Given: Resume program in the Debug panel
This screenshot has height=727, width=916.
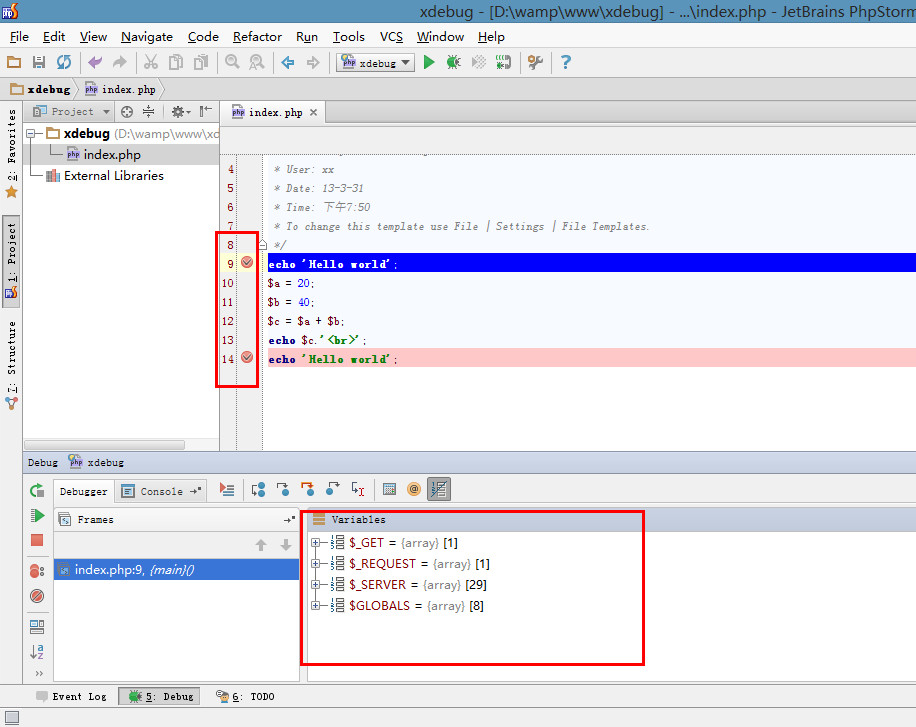Looking at the screenshot, I should (x=37, y=515).
